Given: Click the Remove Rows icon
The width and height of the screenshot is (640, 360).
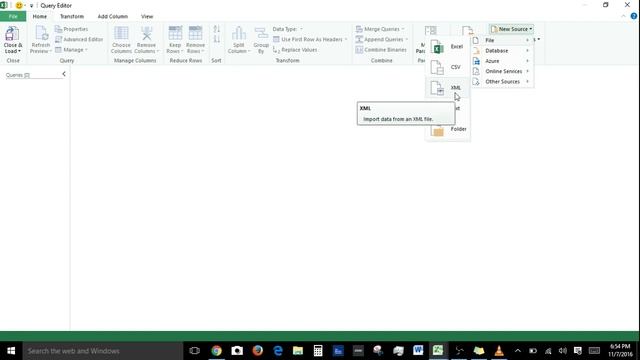Looking at the screenshot, I should (196, 33).
